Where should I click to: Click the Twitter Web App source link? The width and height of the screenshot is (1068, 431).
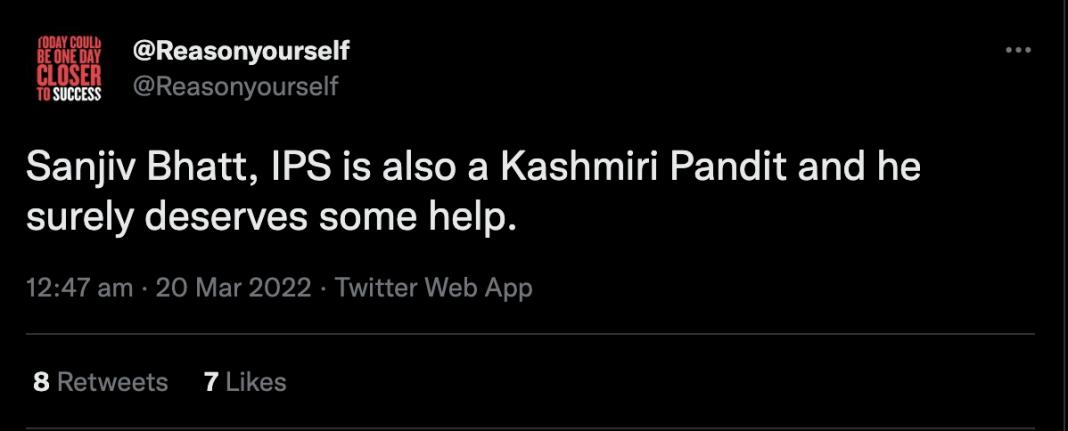pos(433,288)
